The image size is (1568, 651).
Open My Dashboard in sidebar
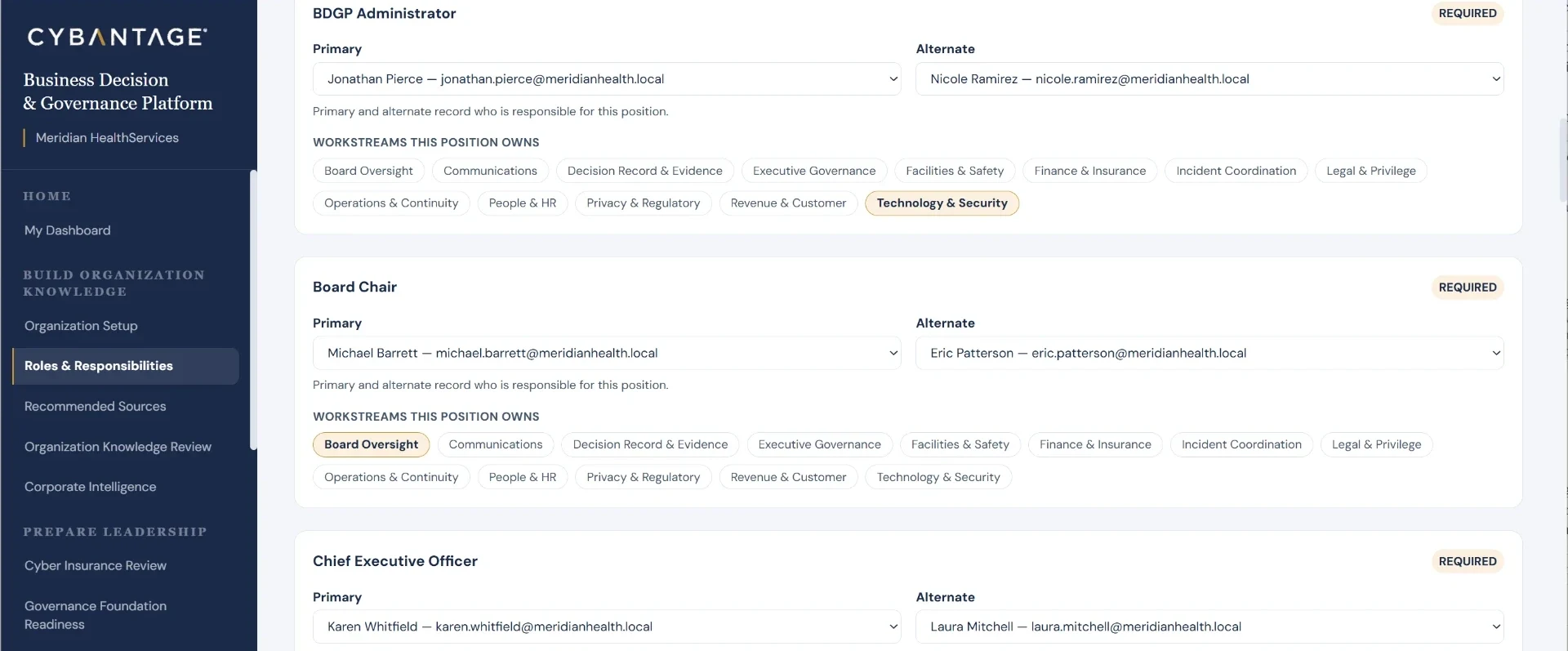point(67,230)
